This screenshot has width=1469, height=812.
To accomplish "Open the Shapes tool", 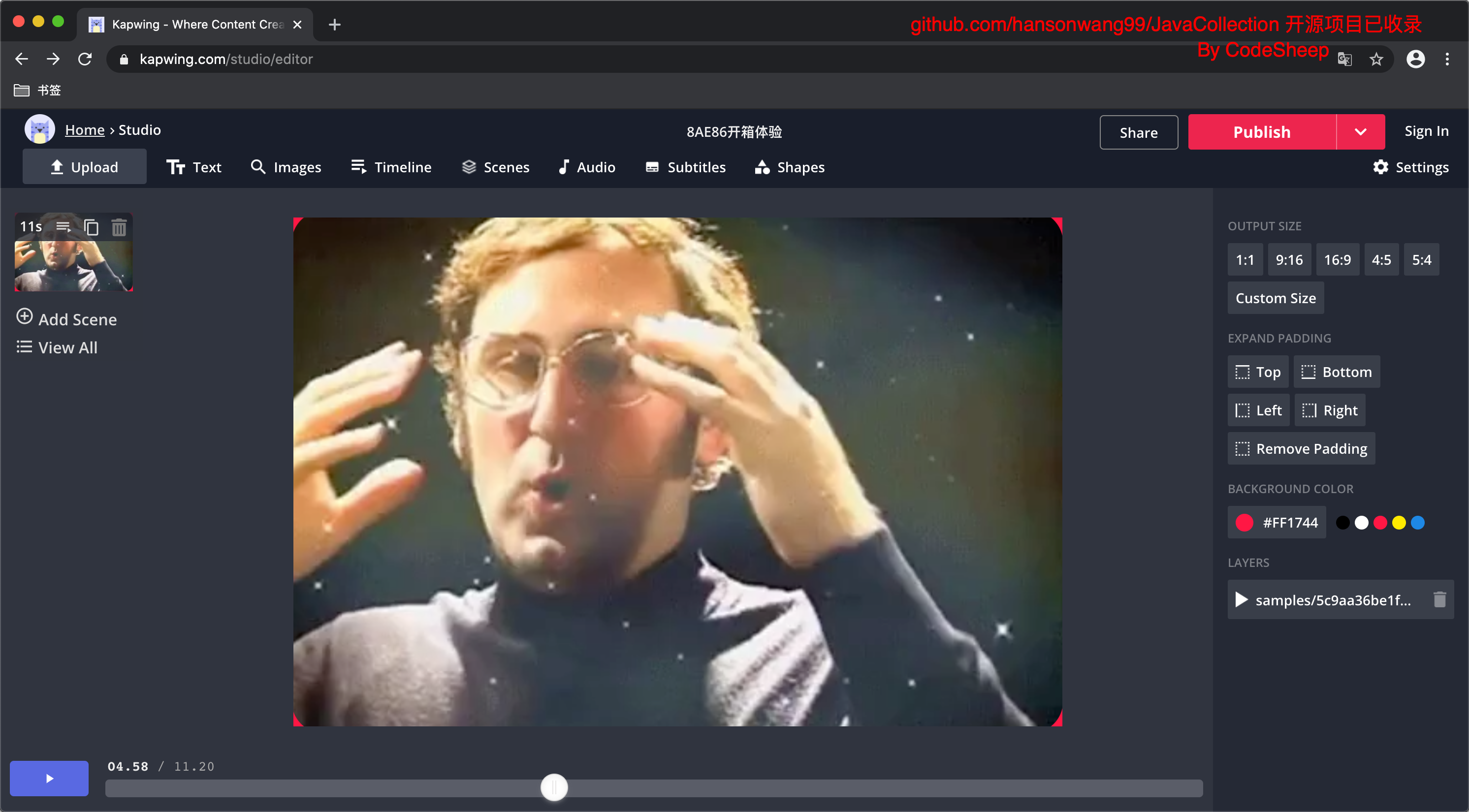I will (790, 167).
